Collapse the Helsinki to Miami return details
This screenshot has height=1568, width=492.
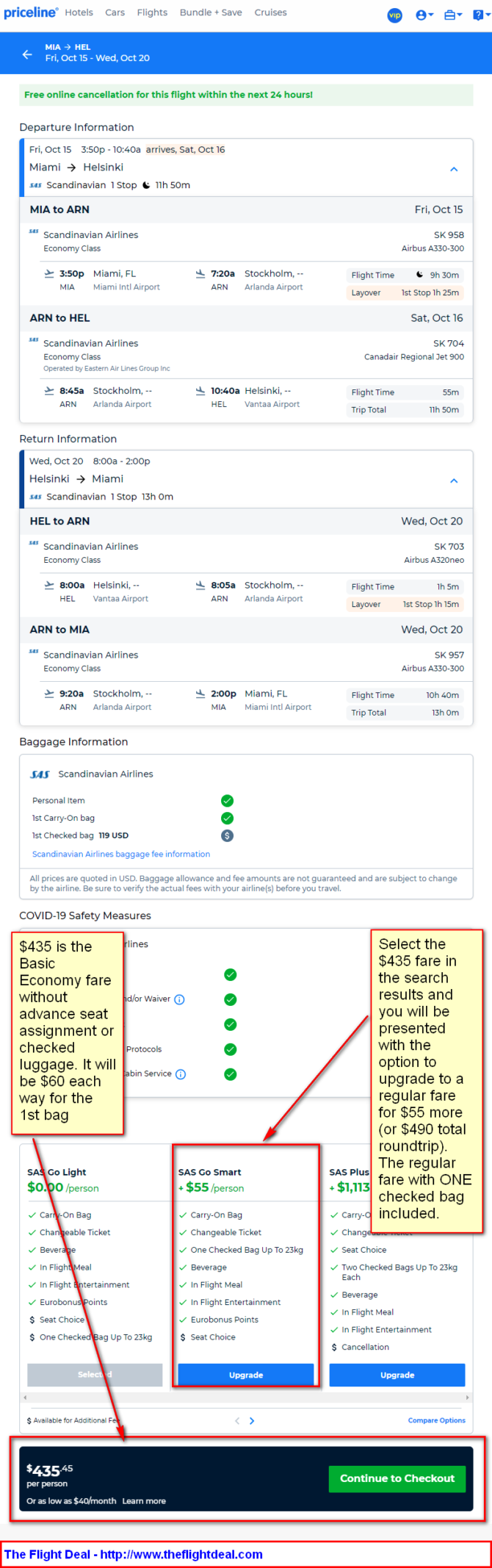click(454, 481)
